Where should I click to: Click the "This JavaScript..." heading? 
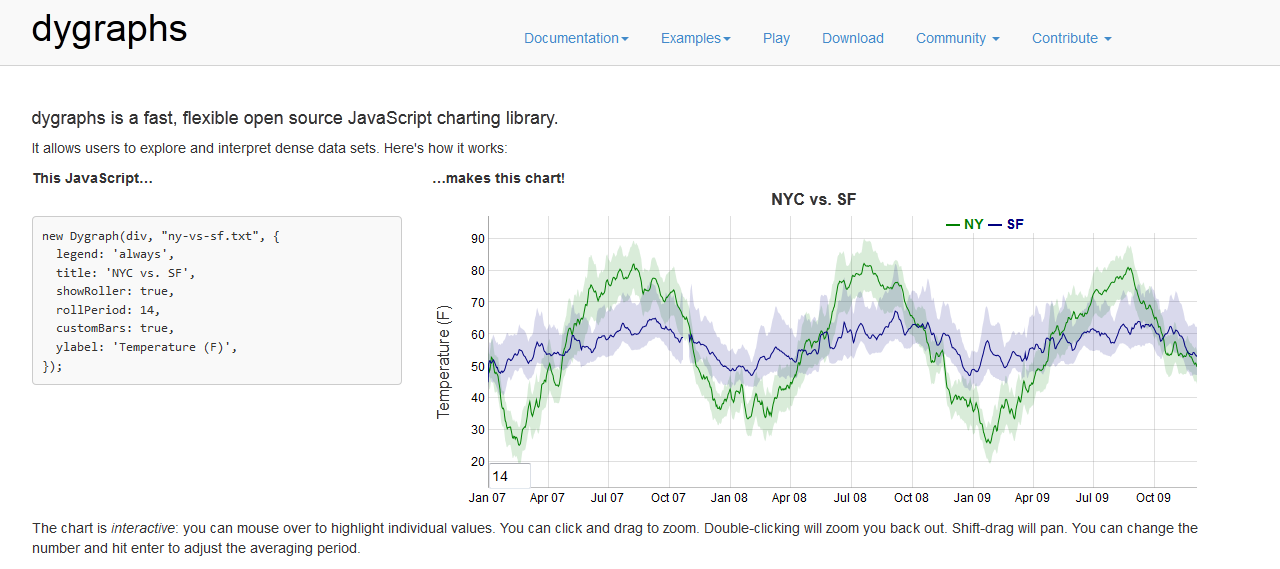(93, 178)
